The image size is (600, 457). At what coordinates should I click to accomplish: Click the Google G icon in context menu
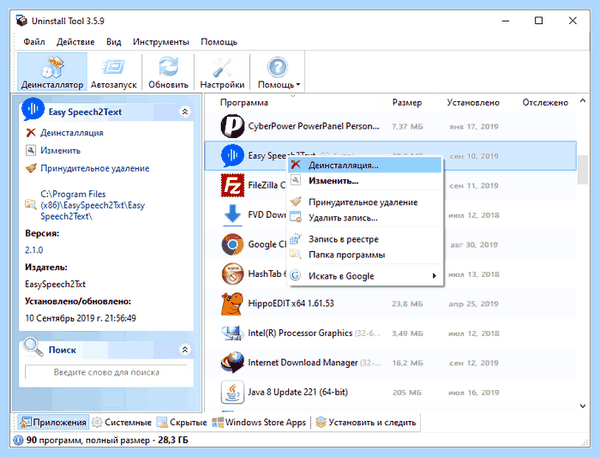[295, 275]
